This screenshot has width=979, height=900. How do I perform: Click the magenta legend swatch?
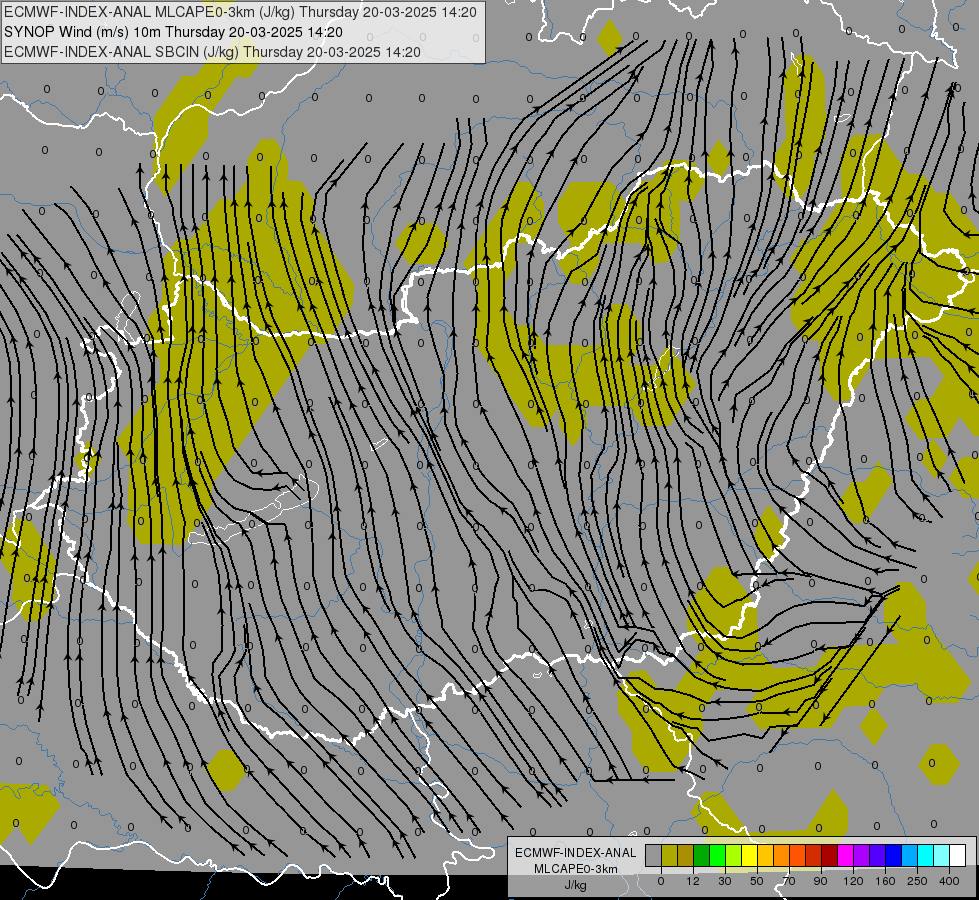tap(845, 855)
